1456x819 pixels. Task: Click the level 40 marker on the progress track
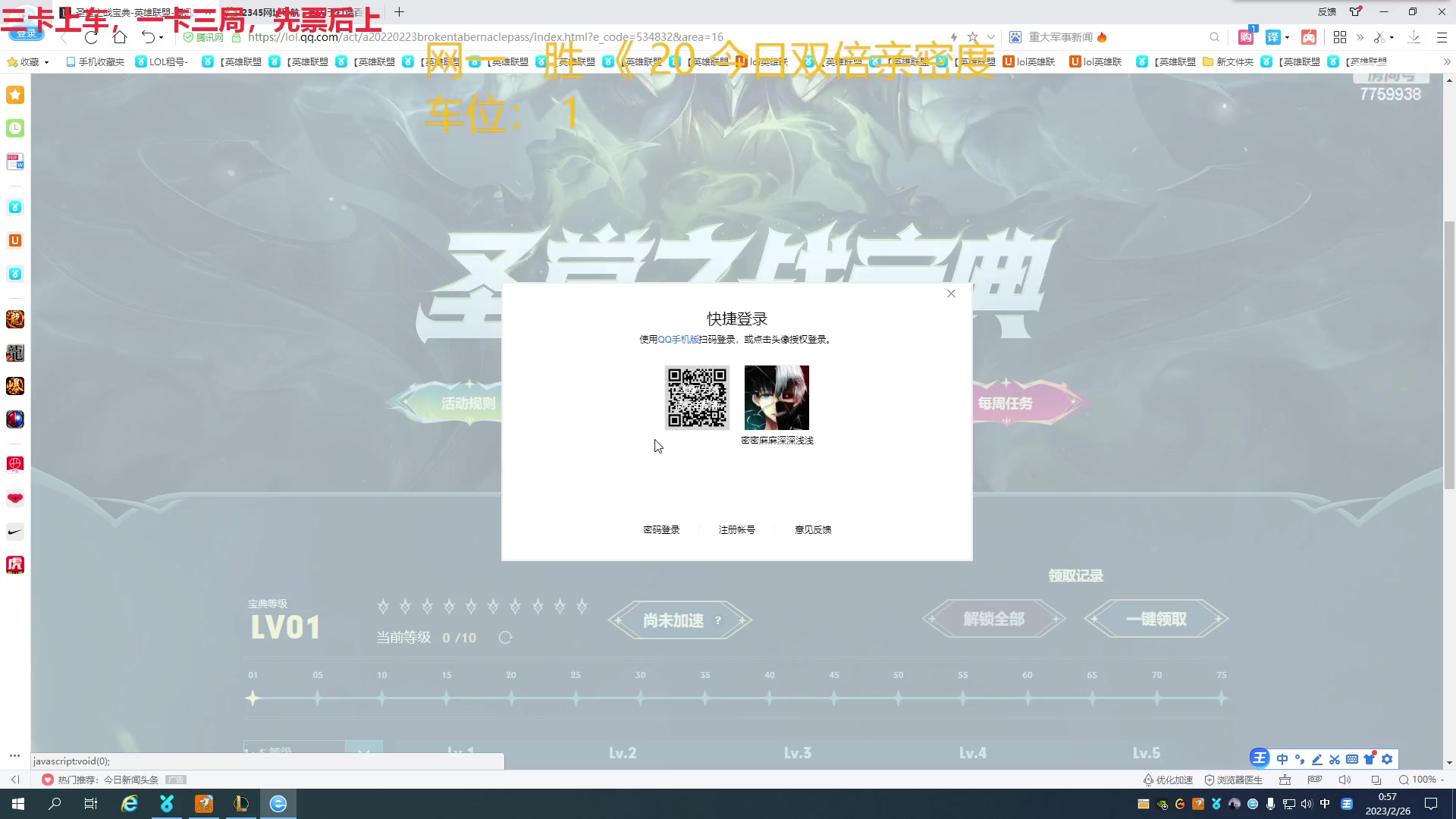pyautogui.click(x=770, y=698)
